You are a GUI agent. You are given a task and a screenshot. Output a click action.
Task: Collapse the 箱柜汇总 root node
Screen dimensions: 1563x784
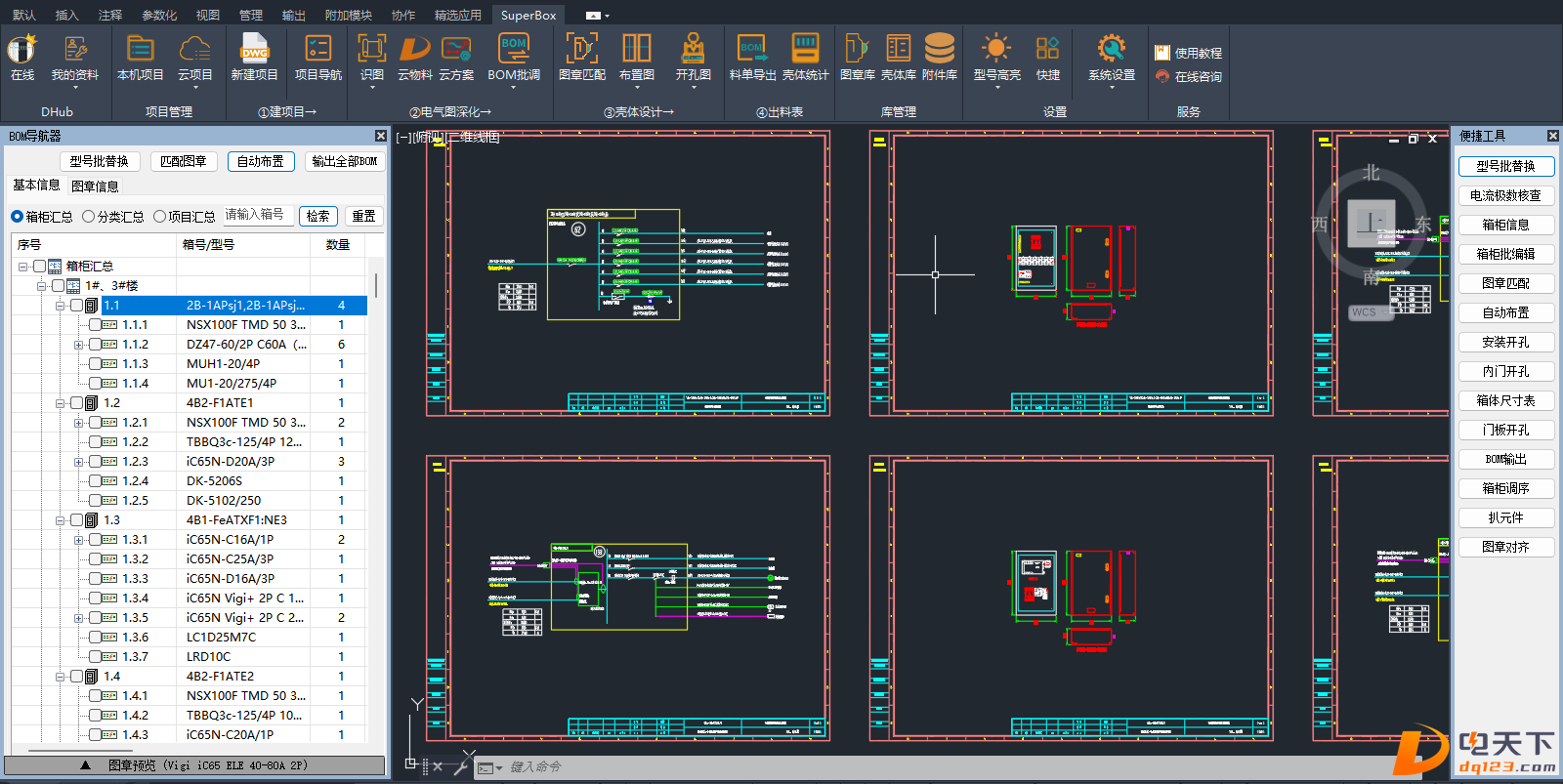(22, 267)
